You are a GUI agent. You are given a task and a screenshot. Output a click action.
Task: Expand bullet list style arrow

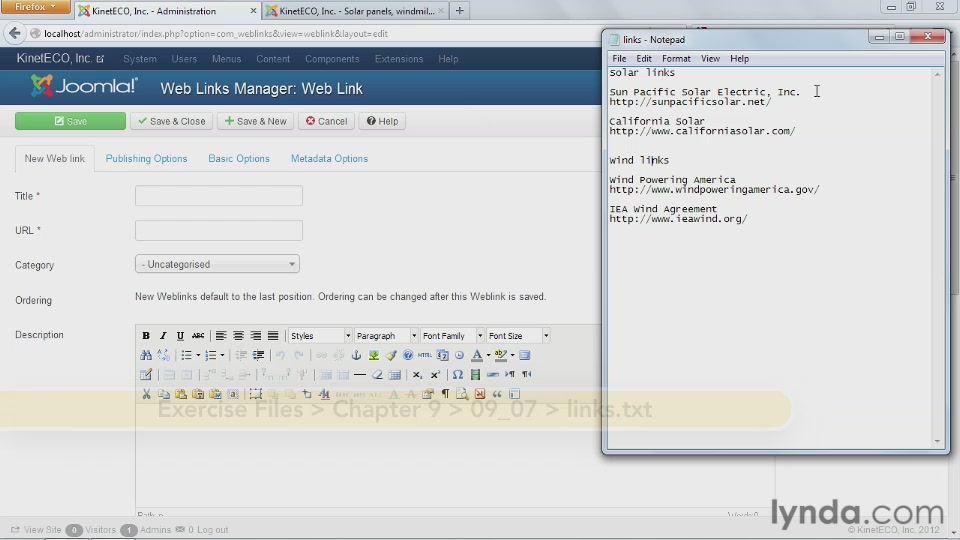pos(198,355)
